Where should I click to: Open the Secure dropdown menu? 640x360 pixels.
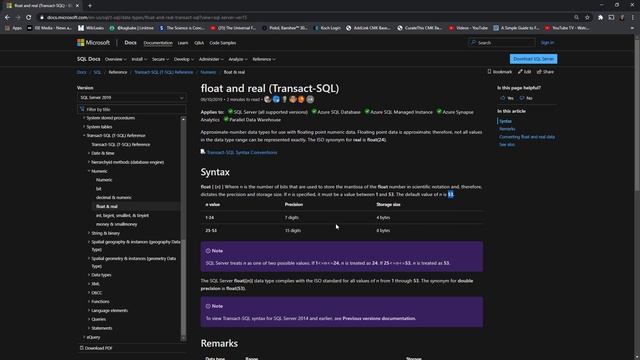point(160,59)
